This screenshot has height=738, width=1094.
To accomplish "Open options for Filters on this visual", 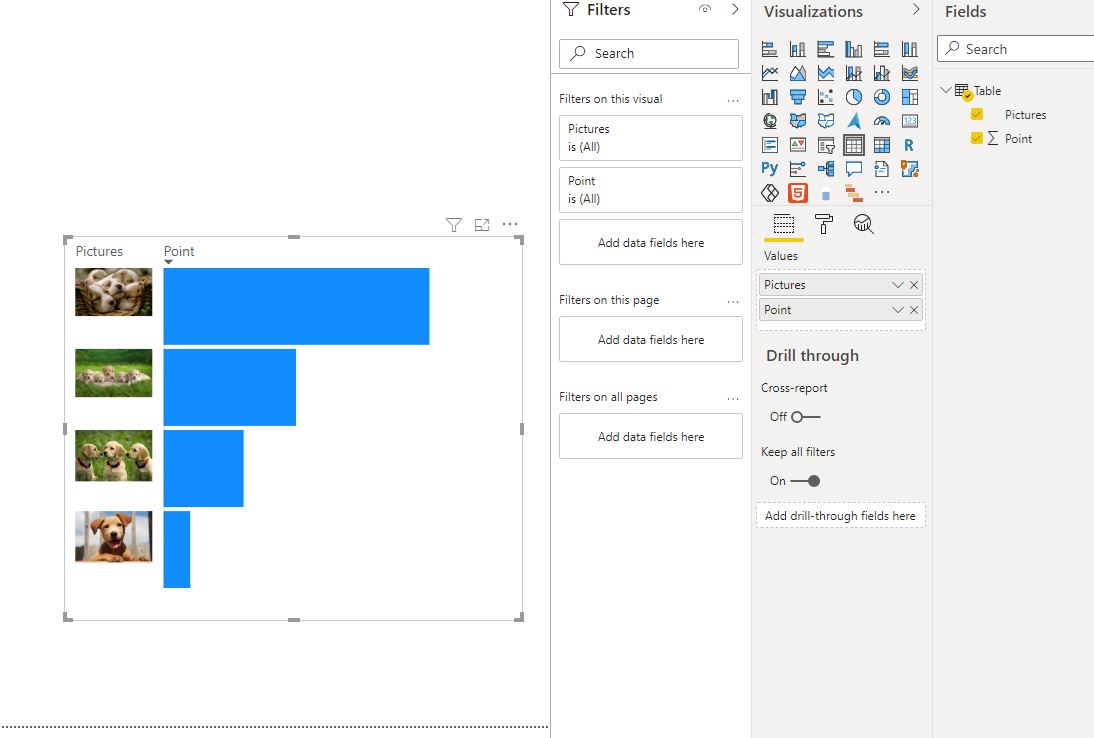I will click(733, 100).
